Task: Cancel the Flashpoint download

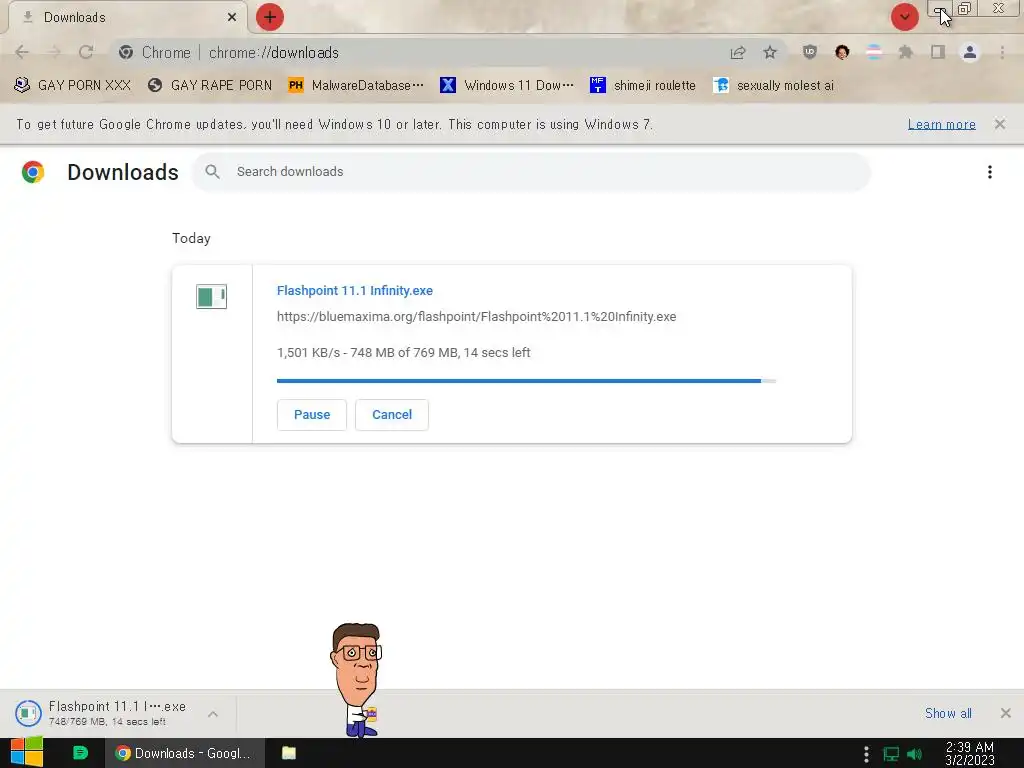Action: pos(392,415)
